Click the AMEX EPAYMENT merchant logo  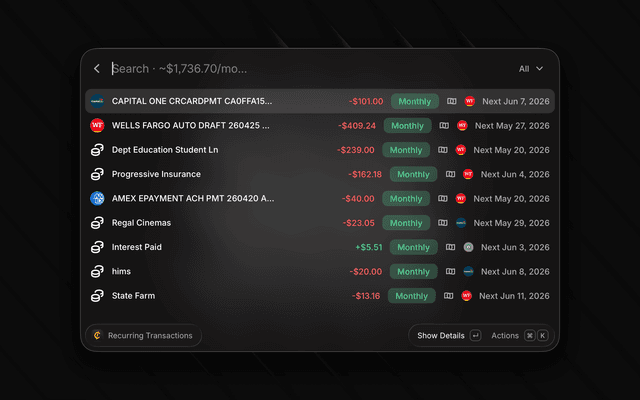coord(97,198)
